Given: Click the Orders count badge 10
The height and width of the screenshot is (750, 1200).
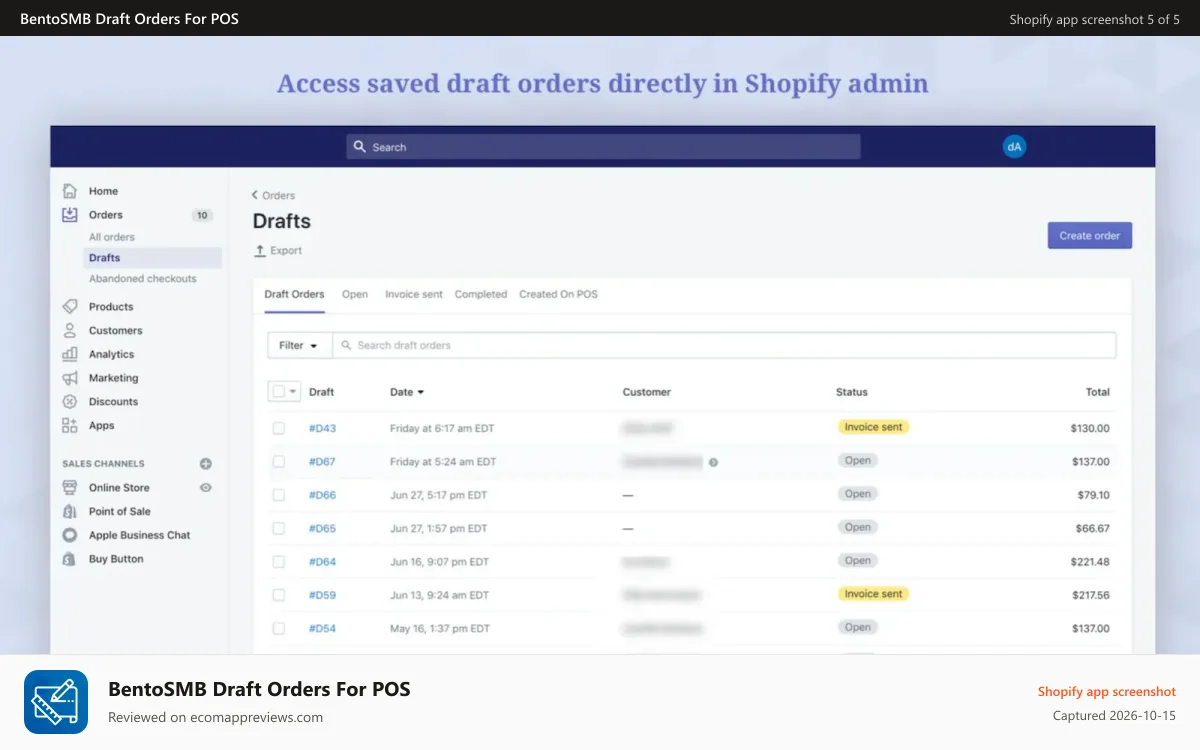Looking at the screenshot, I should point(203,215).
